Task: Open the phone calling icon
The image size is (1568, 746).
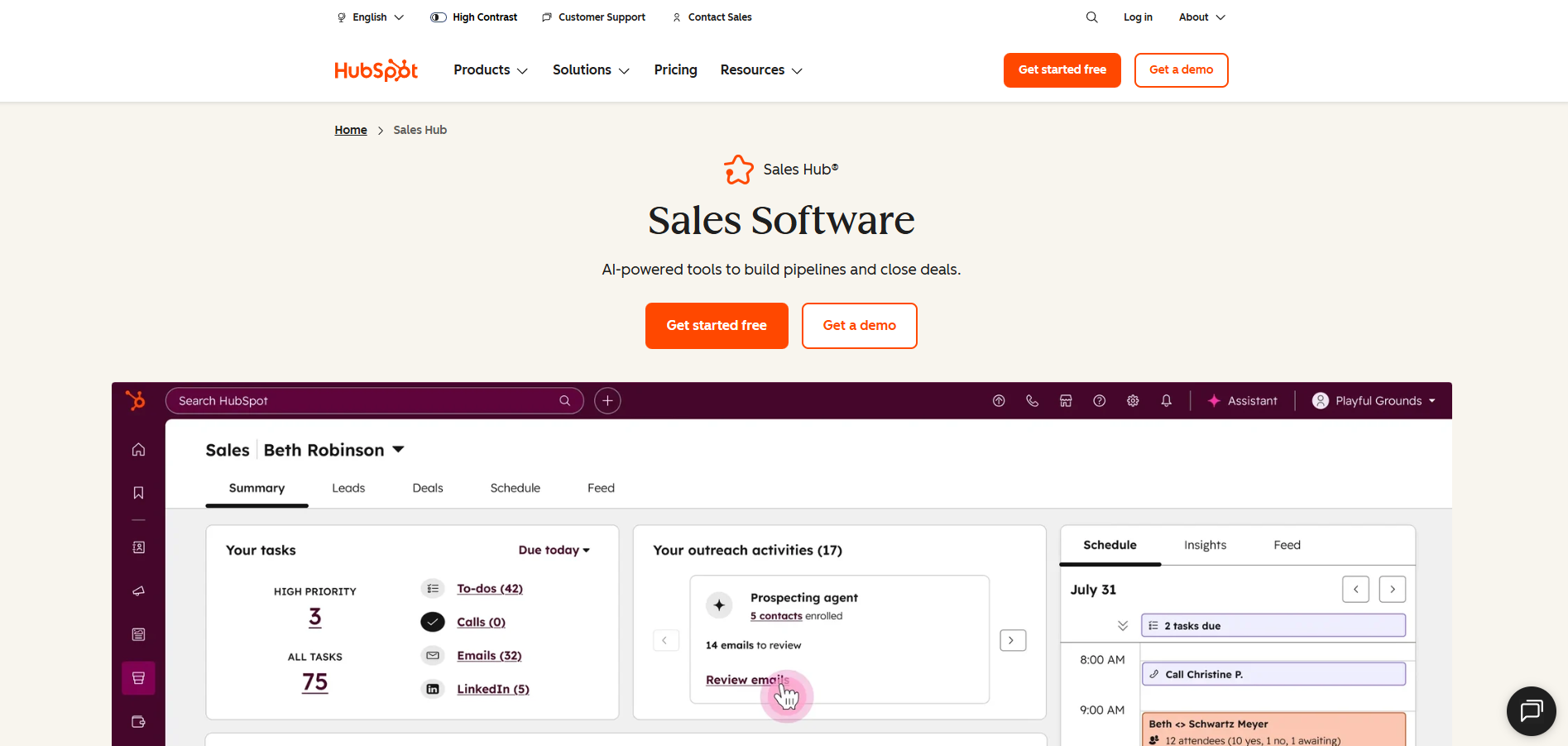Action: [1032, 401]
